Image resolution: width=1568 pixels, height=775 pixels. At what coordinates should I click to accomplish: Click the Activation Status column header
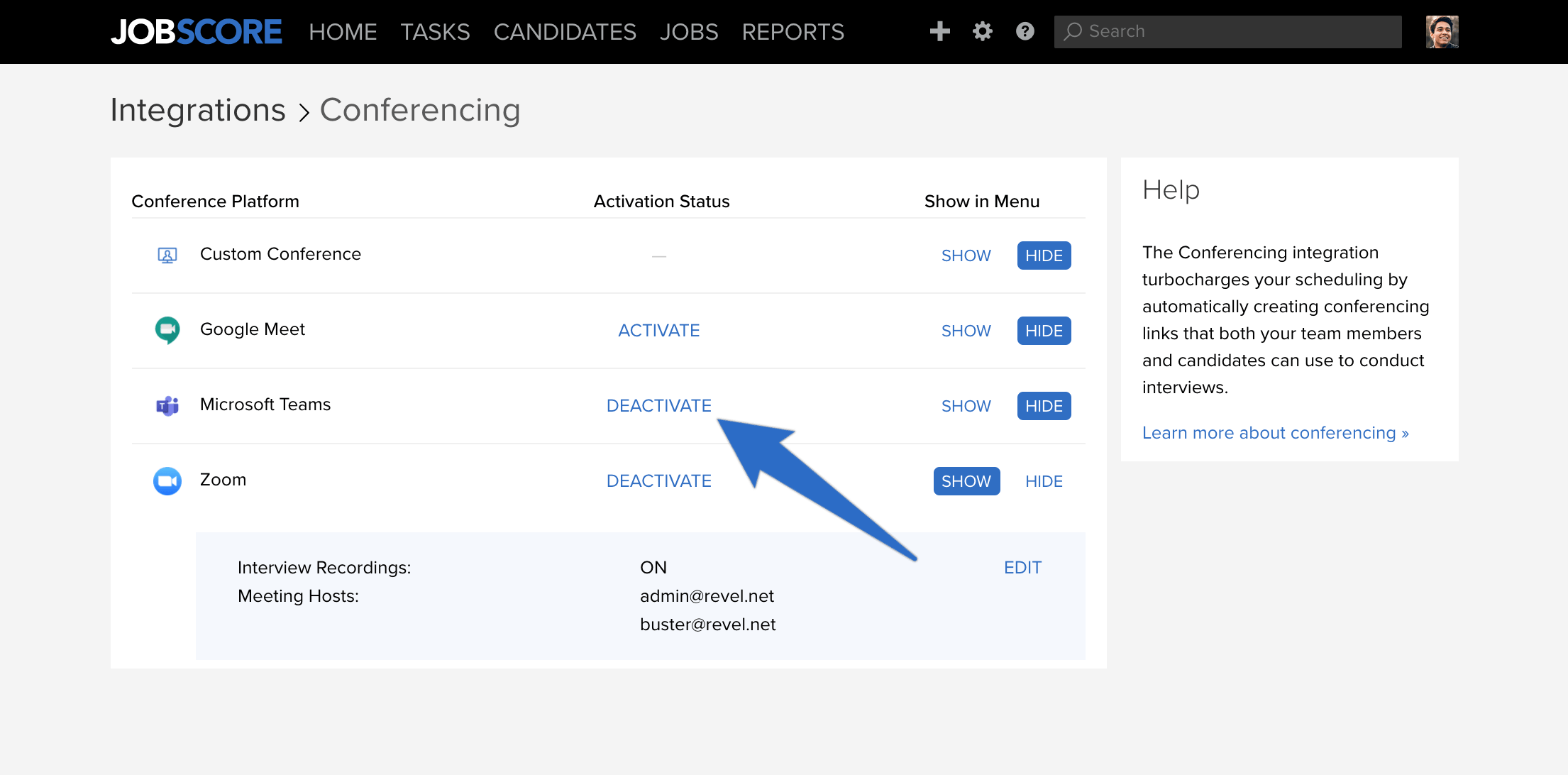click(x=661, y=202)
